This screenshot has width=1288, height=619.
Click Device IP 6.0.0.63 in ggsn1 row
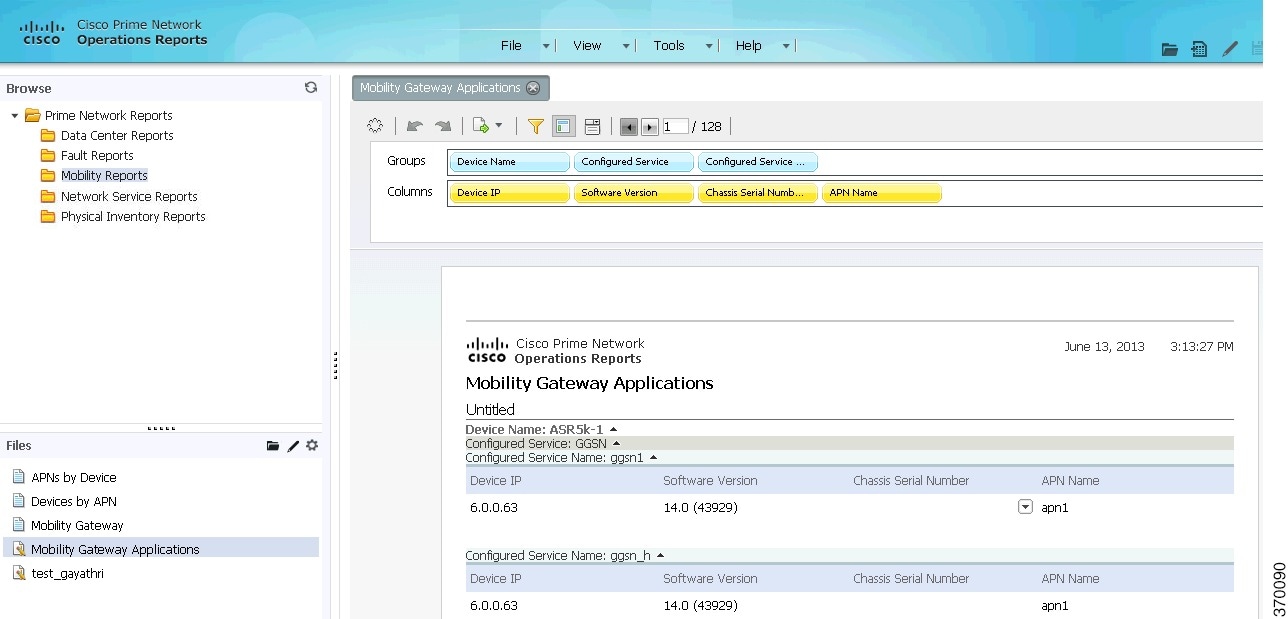coord(494,508)
